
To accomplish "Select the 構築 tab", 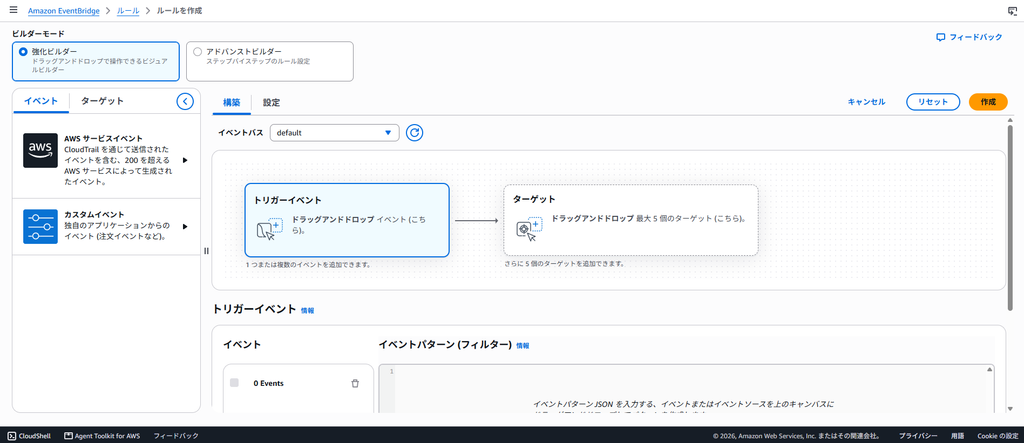I will point(232,103).
